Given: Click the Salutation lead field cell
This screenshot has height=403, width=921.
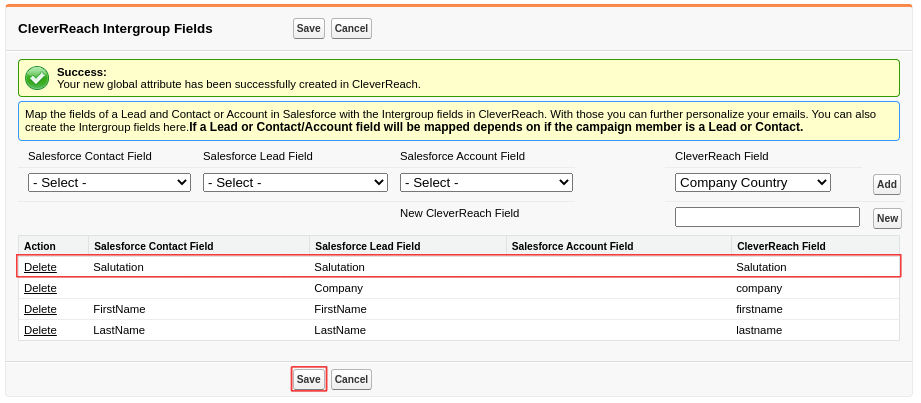Looking at the screenshot, I should [340, 267].
